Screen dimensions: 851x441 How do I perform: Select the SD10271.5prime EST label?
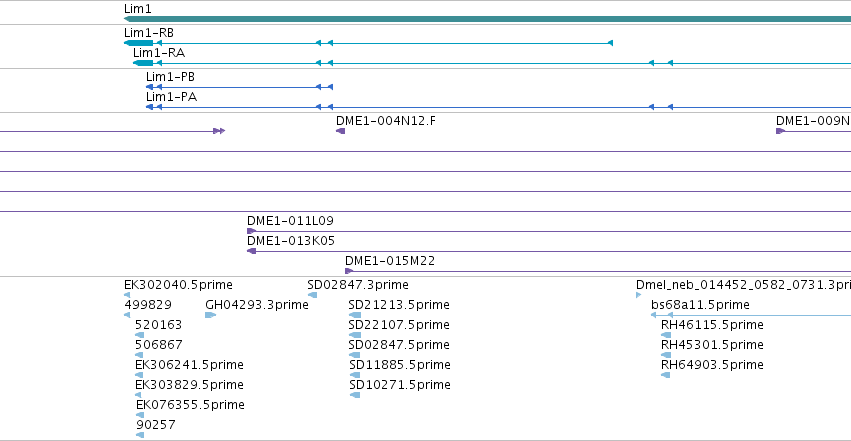pos(400,385)
